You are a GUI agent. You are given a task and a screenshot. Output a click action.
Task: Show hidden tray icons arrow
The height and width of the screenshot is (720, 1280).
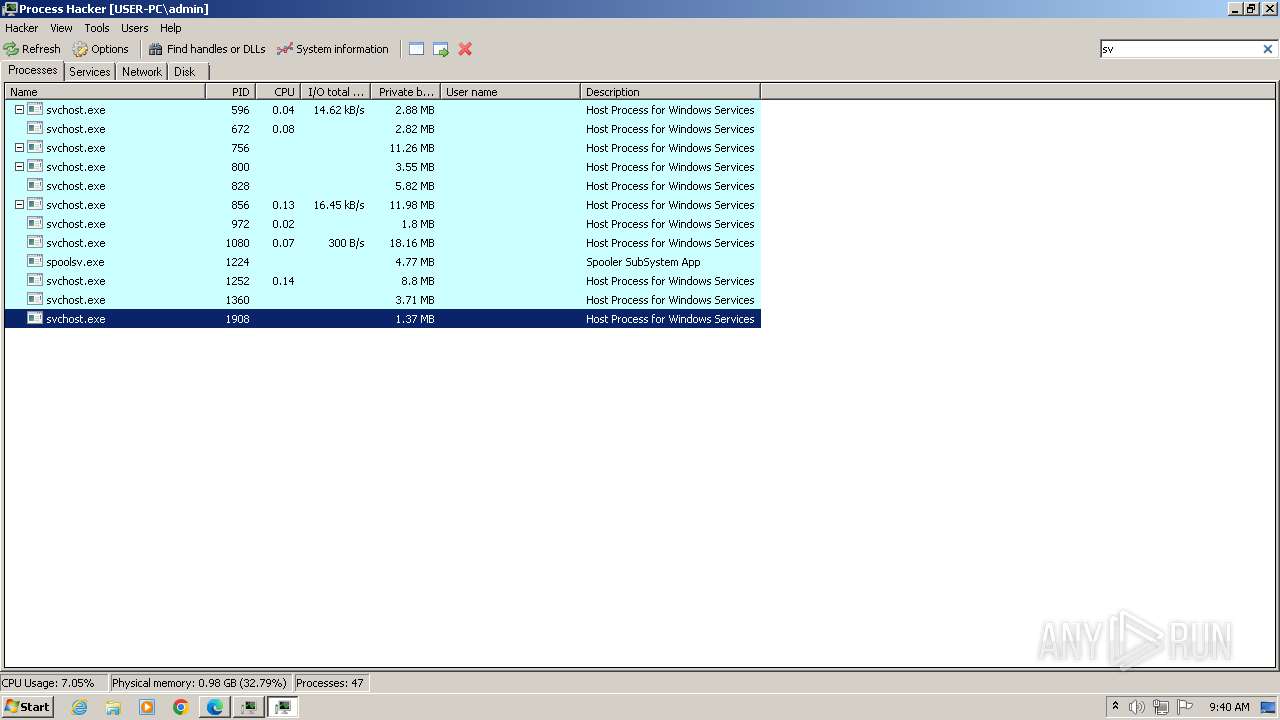[1115, 706]
